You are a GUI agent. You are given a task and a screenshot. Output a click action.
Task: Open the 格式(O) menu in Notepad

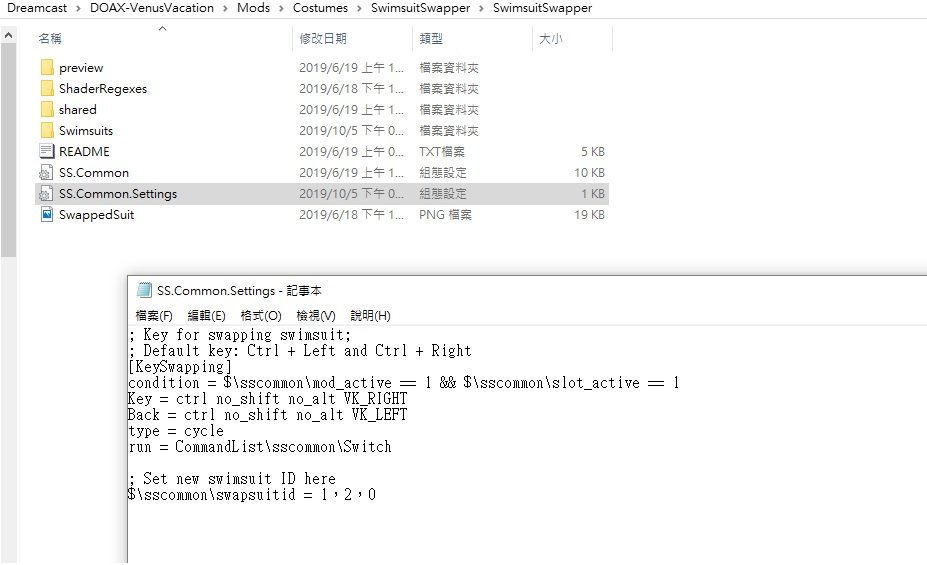click(x=261, y=316)
